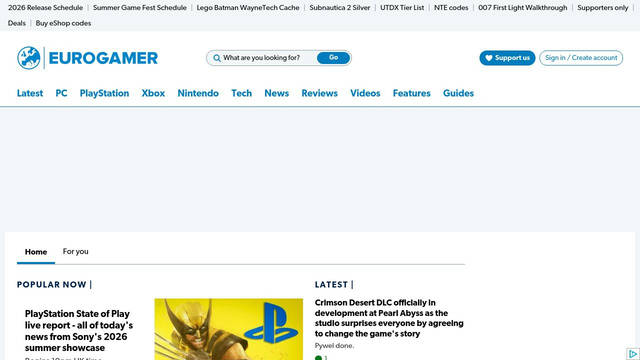Open the Deals link

pos(17,23)
